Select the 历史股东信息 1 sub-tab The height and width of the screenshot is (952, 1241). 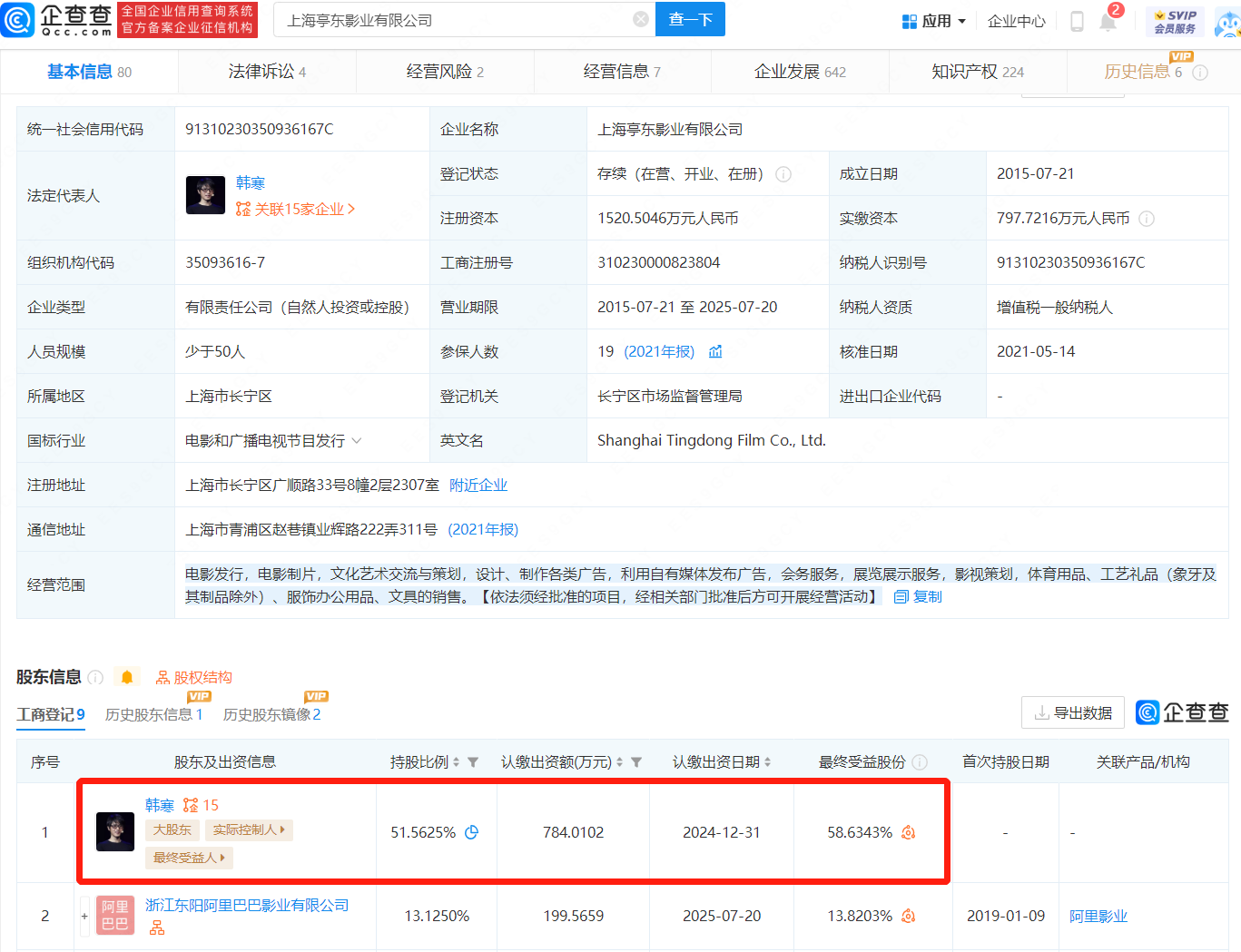click(x=154, y=715)
